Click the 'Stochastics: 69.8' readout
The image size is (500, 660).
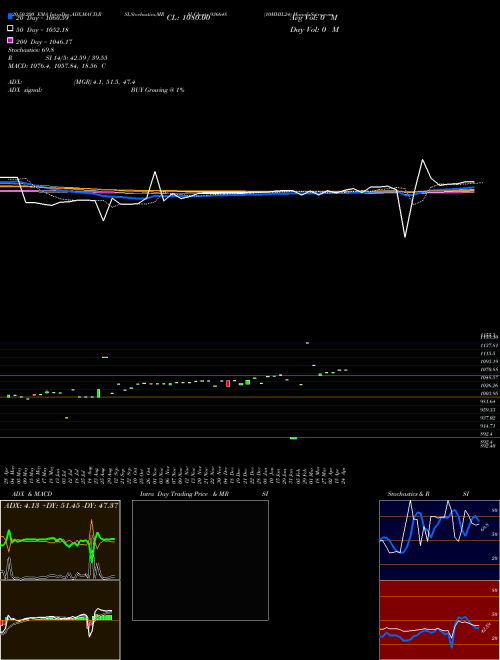pos(31,50)
